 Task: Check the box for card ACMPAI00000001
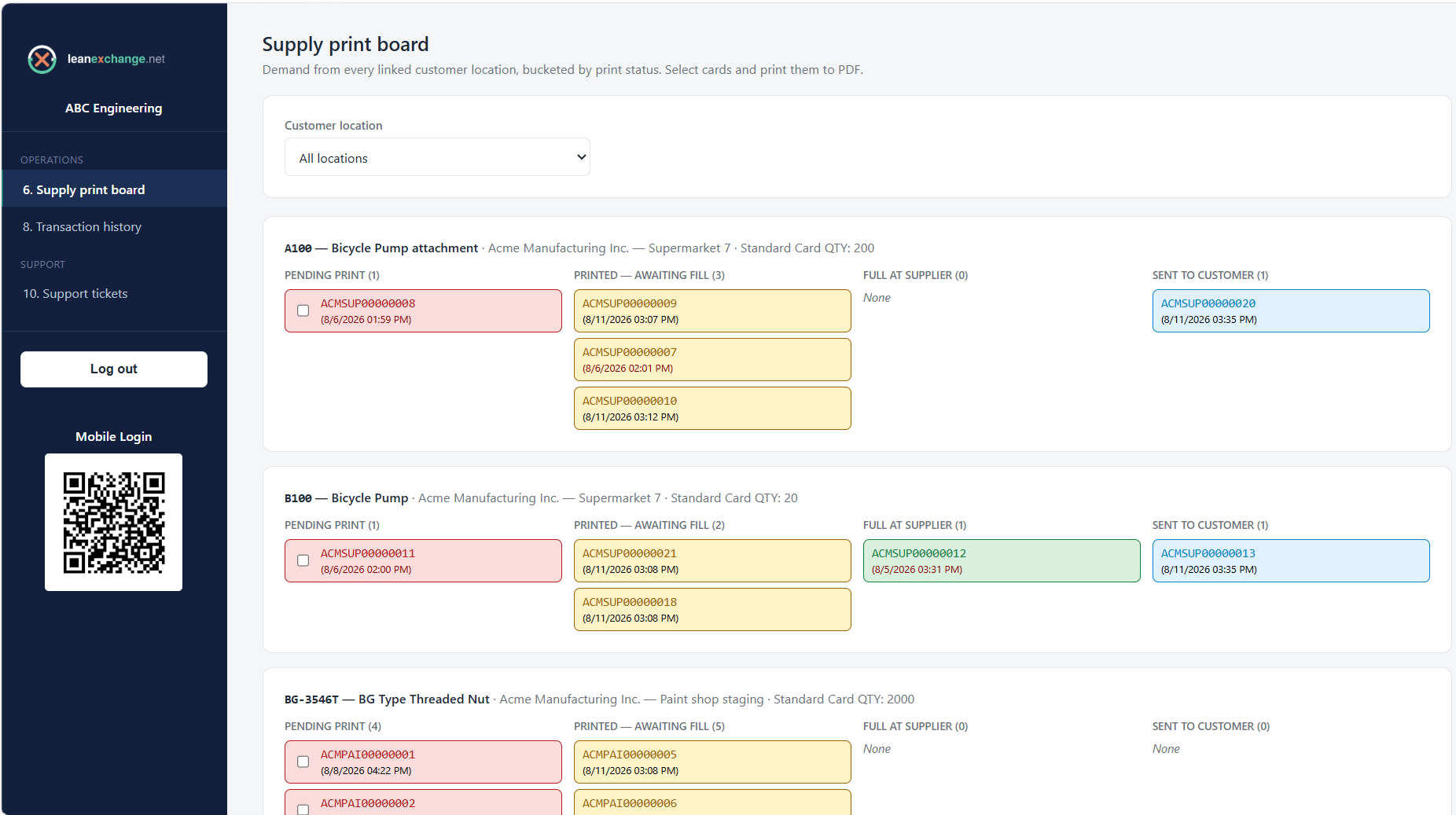[x=303, y=762]
